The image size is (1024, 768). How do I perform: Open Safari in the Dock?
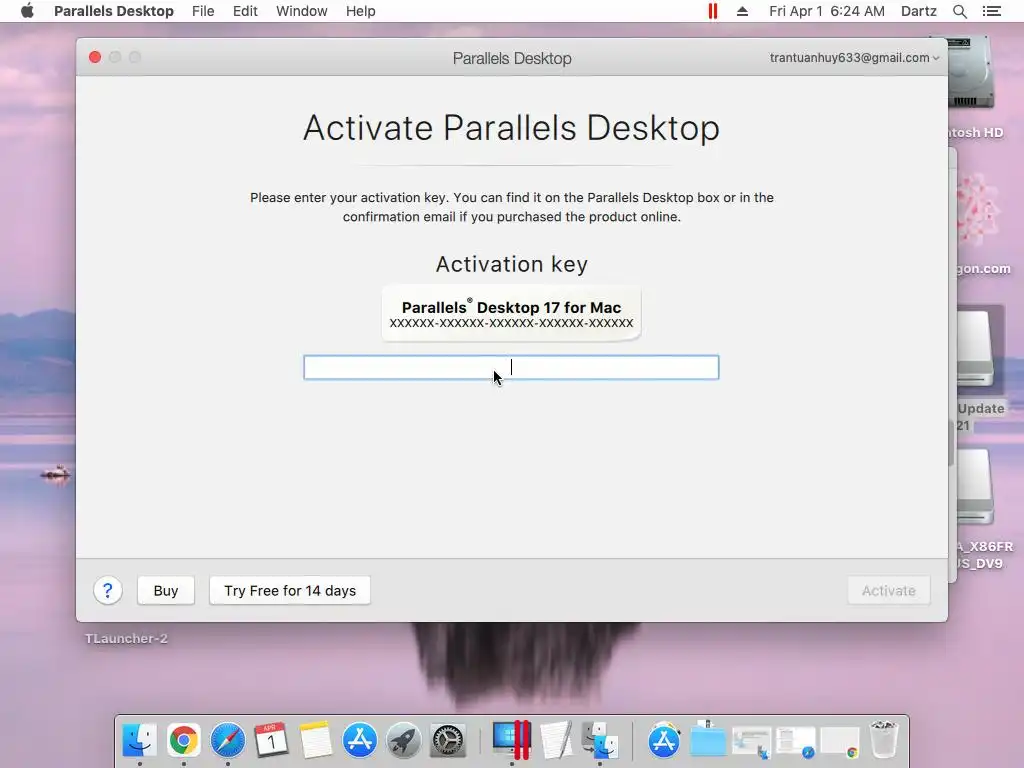[227, 740]
